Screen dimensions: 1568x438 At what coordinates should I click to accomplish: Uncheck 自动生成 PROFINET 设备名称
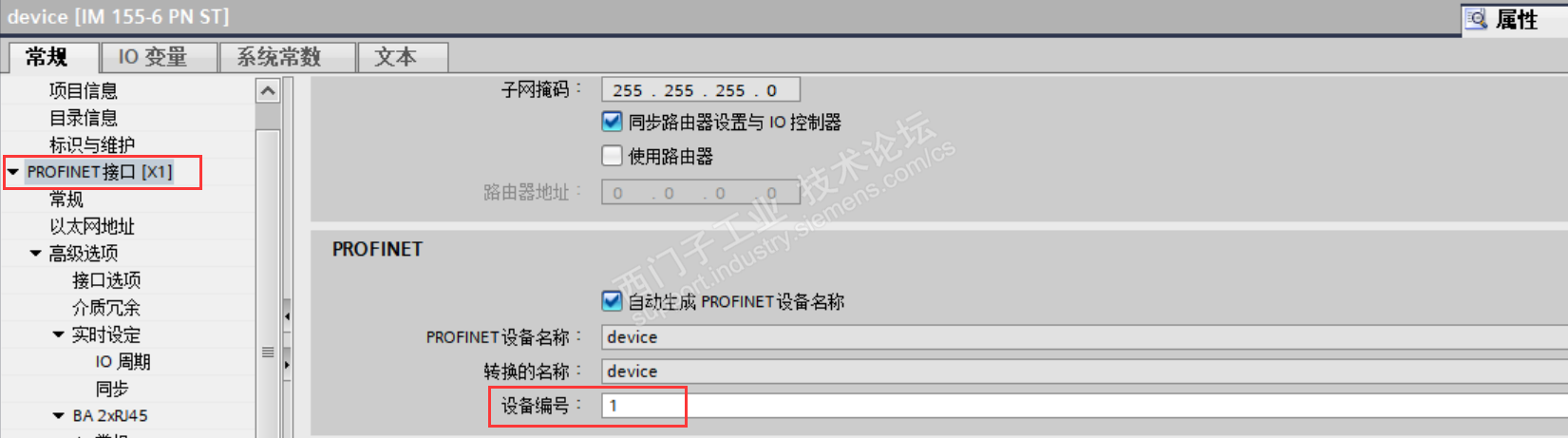pos(612,301)
